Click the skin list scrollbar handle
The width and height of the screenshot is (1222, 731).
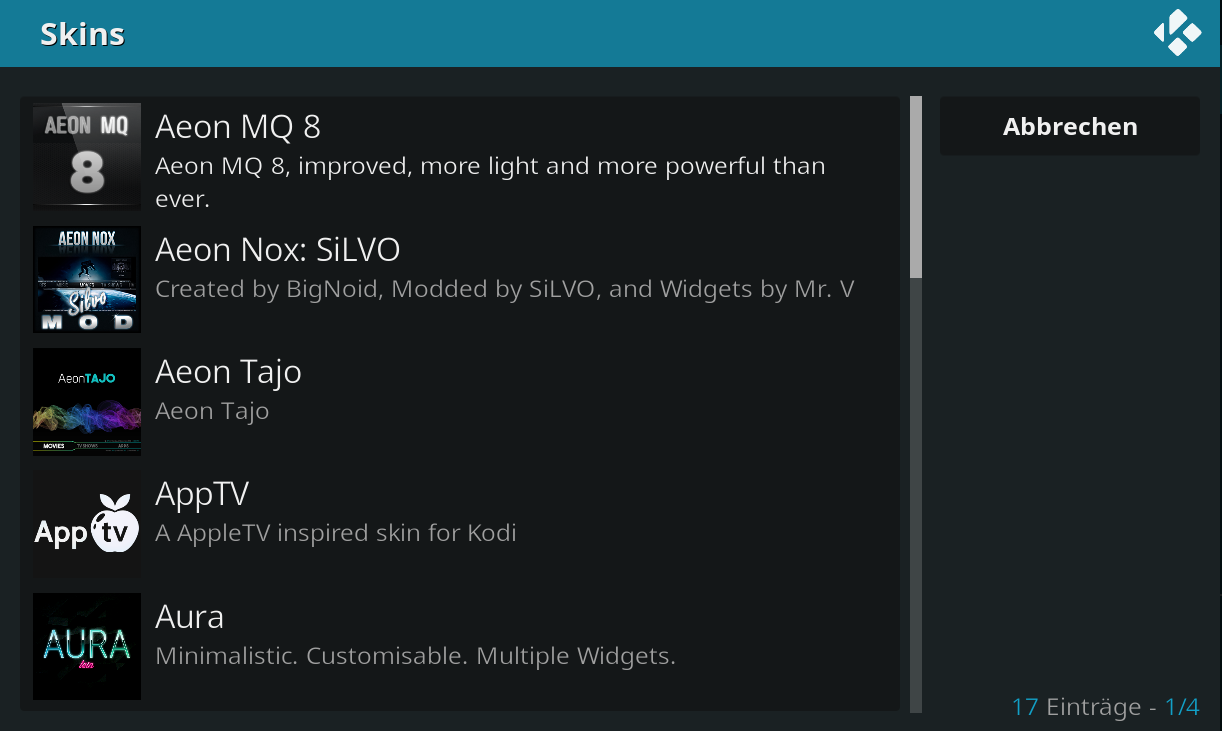916,187
